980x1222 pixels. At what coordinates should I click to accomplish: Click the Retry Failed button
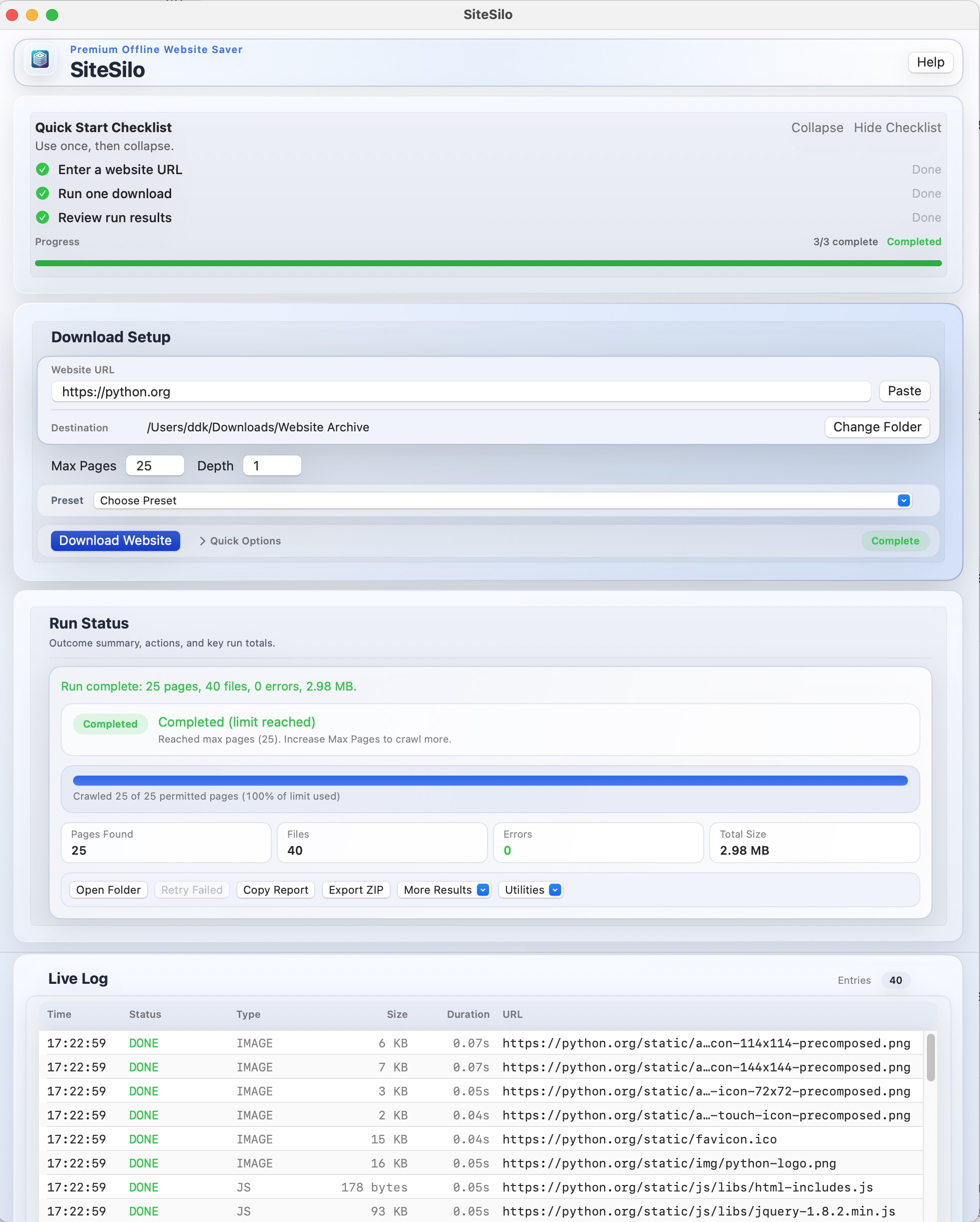coord(192,889)
